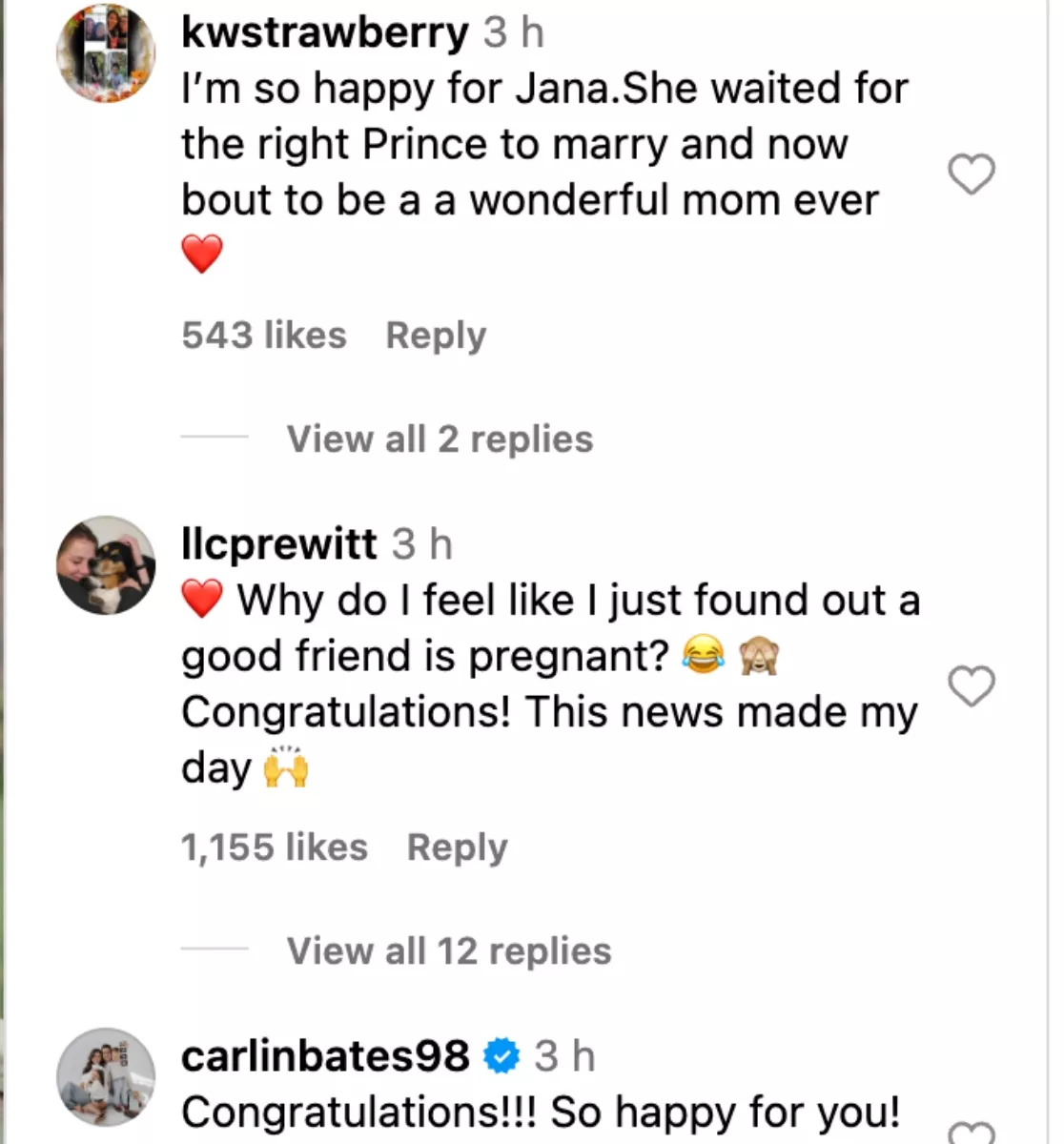Open carlinbates98's profile picture
The height and width of the screenshot is (1144, 1064).
(x=106, y=1077)
